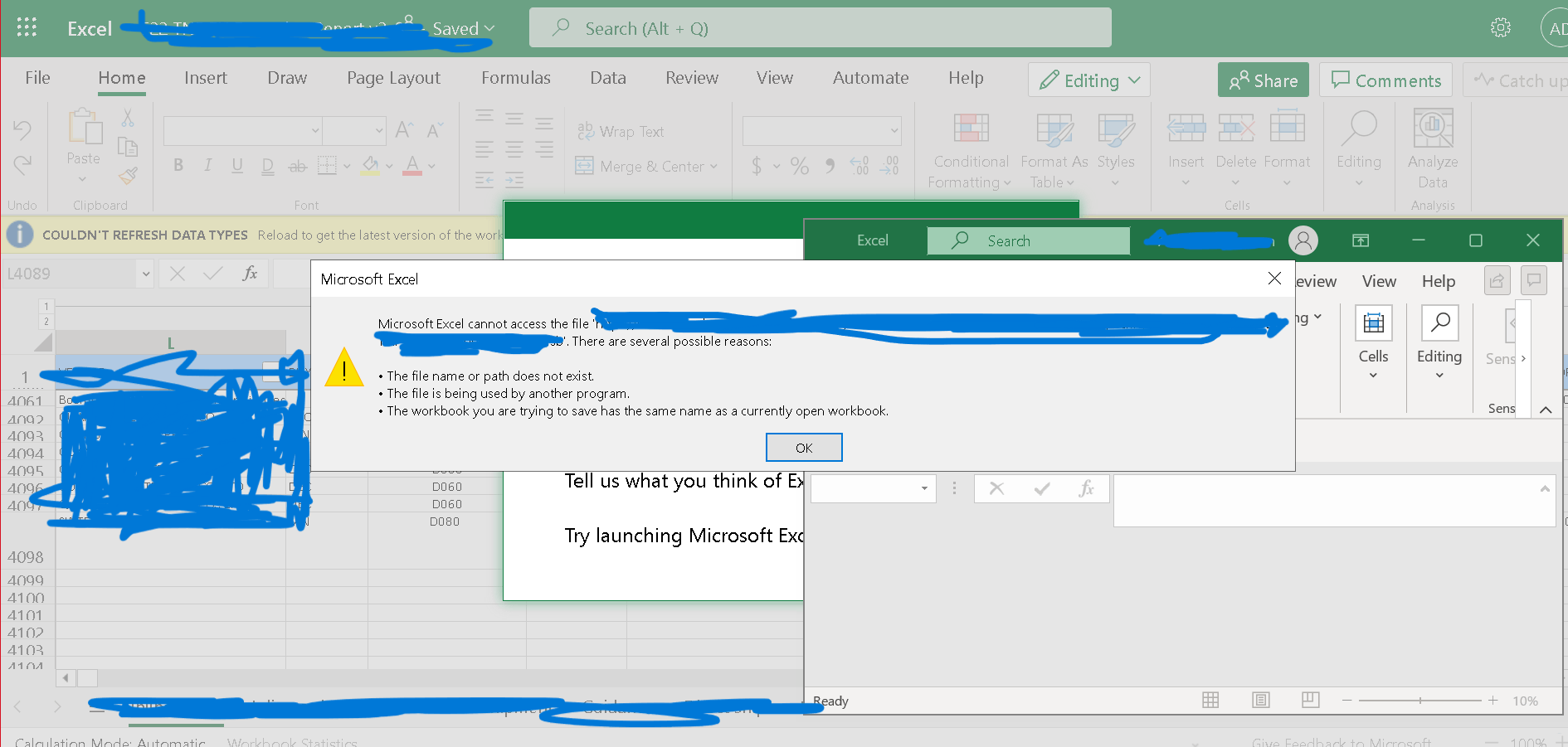Click the Increase Decimal icon
This screenshot has height=747, width=1568.
(859, 166)
